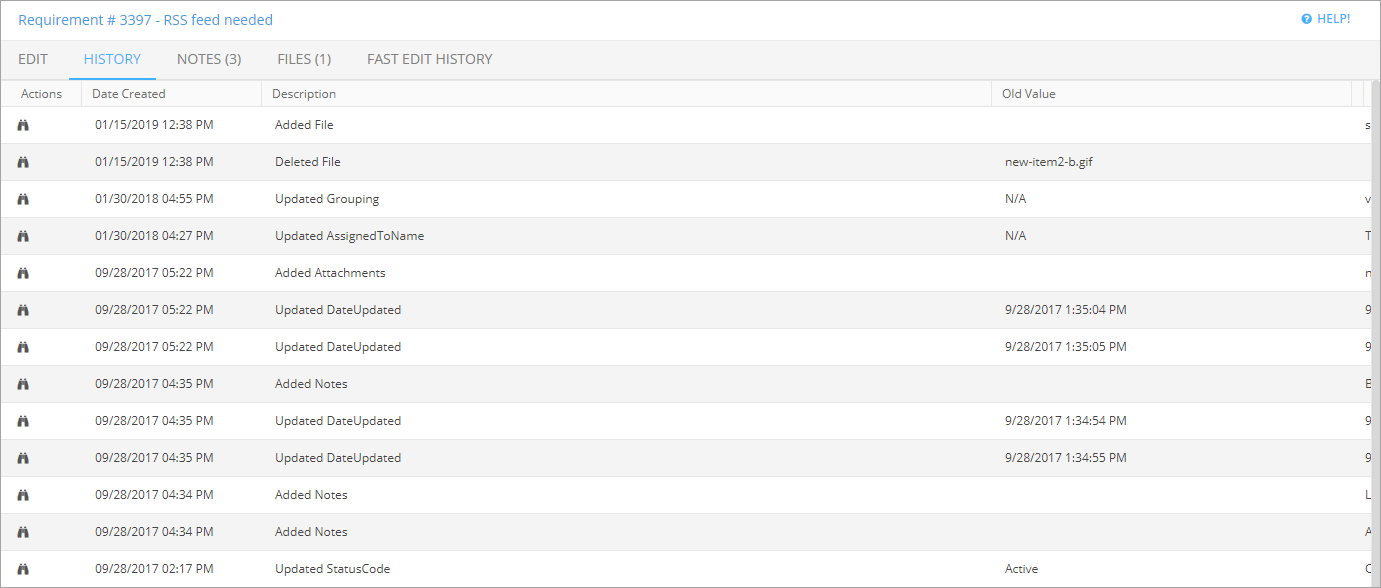Click the blue Help question mark icon
This screenshot has height=588, width=1381.
(x=1306, y=19)
